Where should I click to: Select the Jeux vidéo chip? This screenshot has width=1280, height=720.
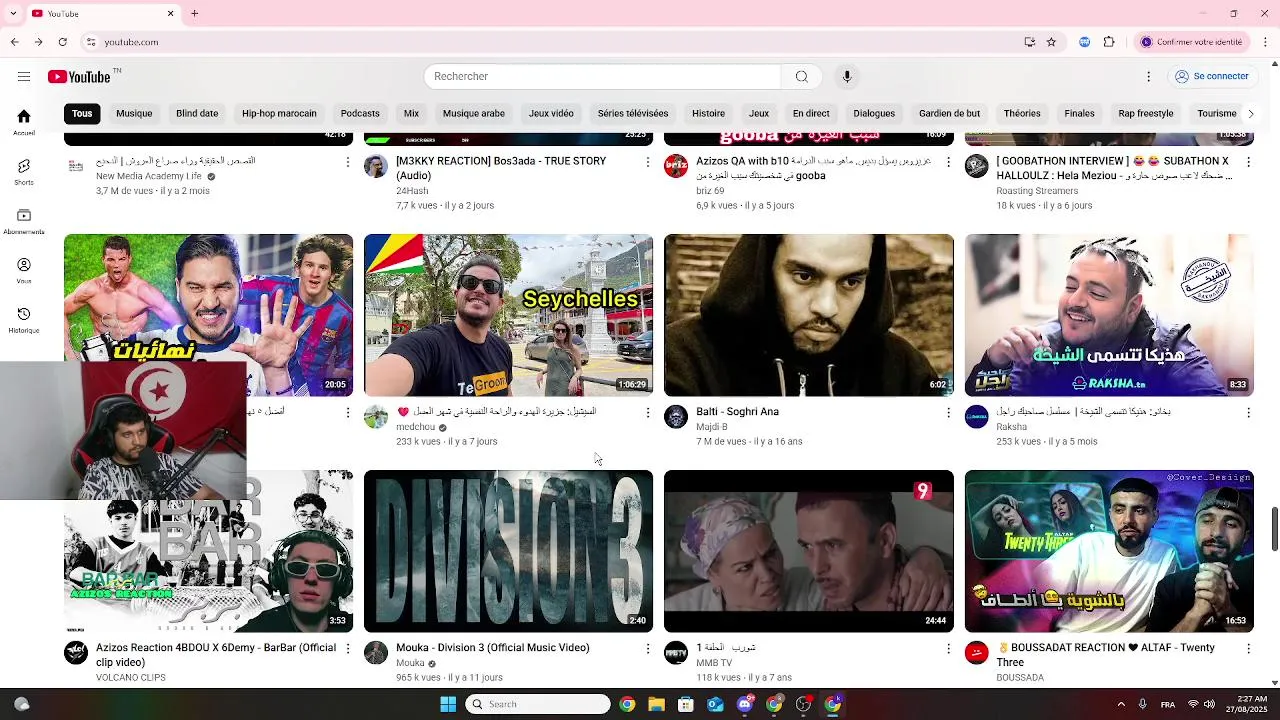click(551, 113)
